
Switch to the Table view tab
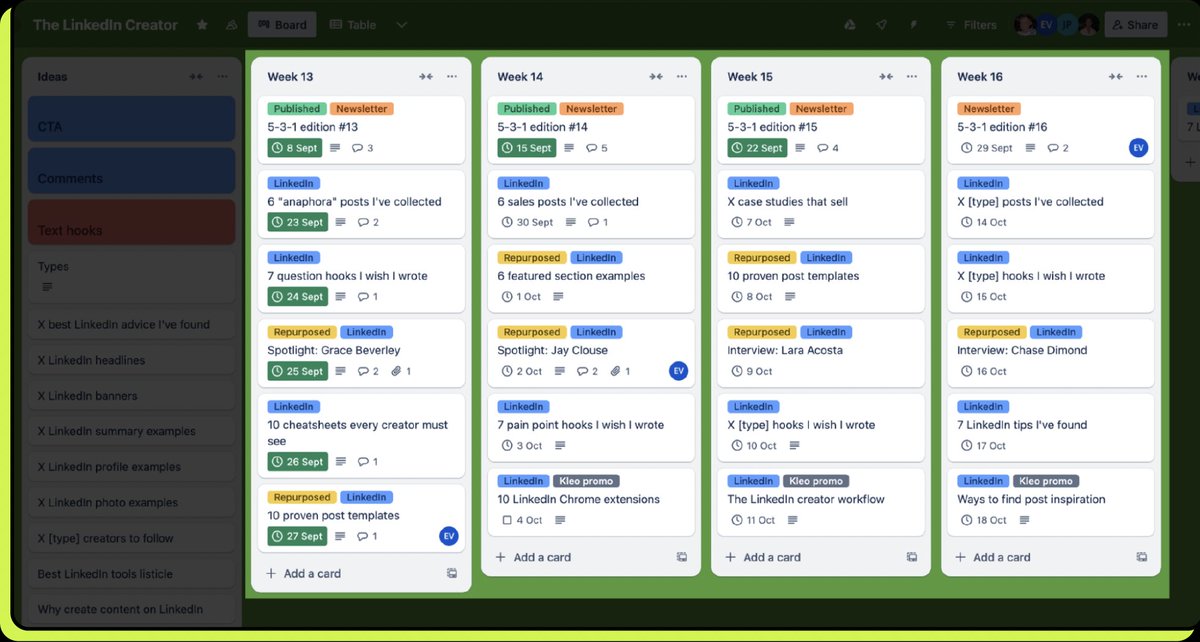pyautogui.click(x=353, y=25)
